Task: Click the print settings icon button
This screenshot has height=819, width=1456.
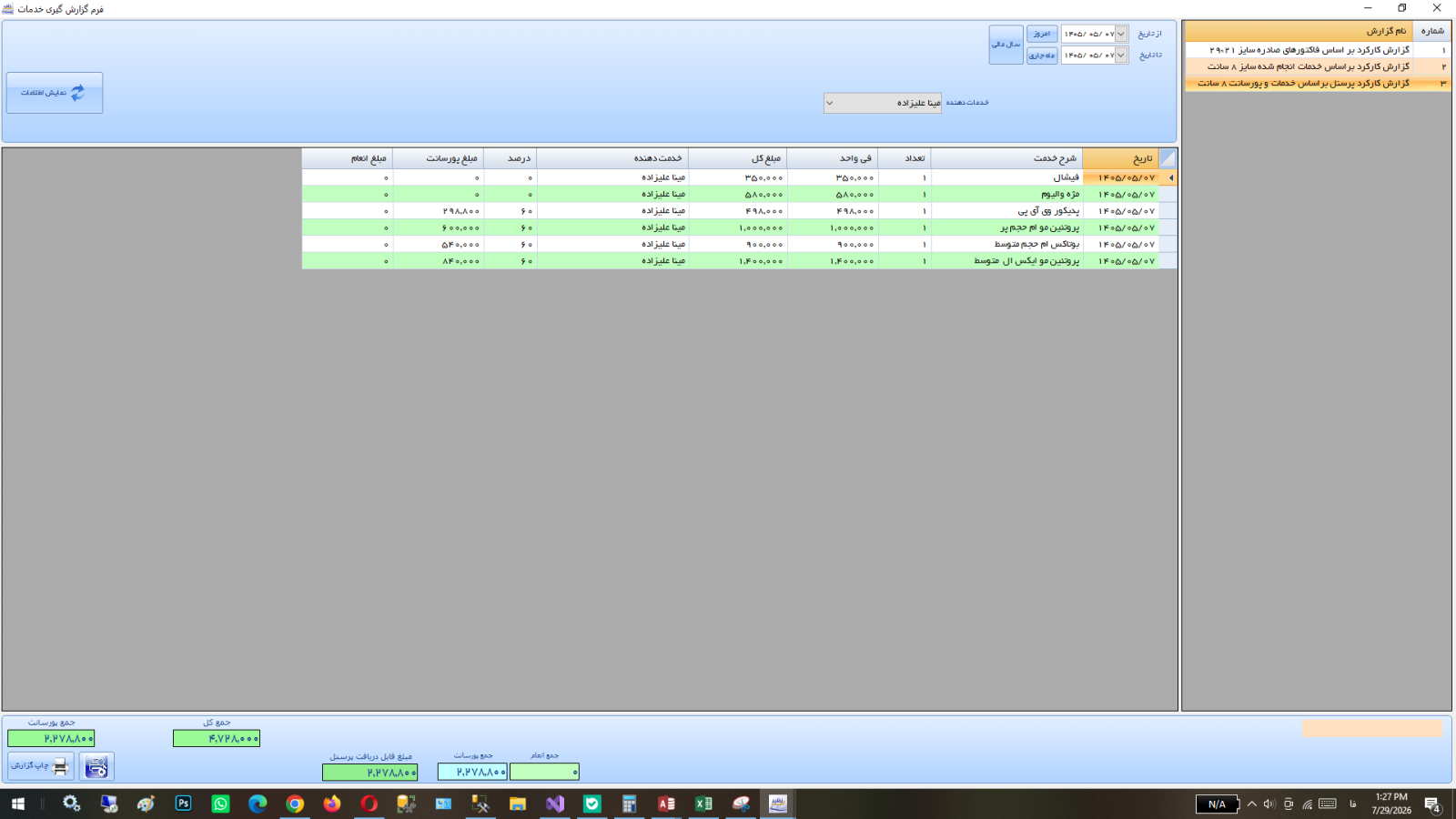Action: click(96, 766)
